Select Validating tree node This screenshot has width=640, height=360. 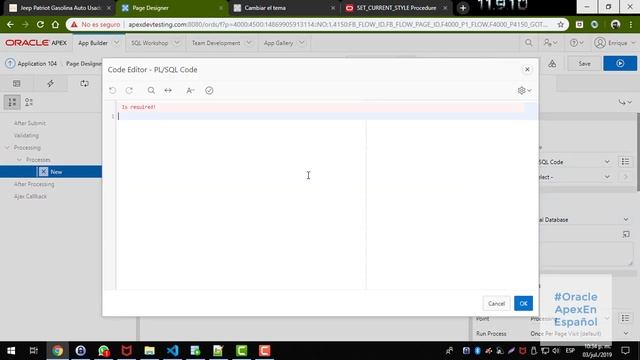(x=26, y=135)
